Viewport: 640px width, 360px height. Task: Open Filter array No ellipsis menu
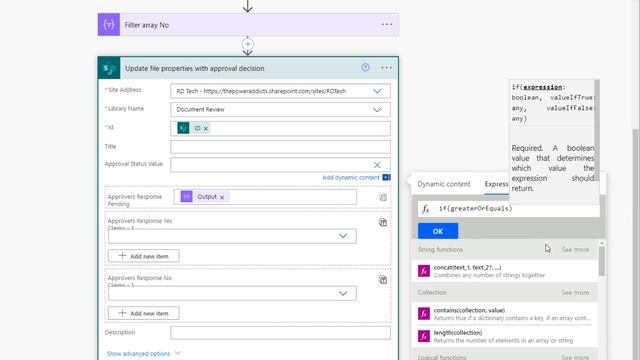click(x=387, y=24)
